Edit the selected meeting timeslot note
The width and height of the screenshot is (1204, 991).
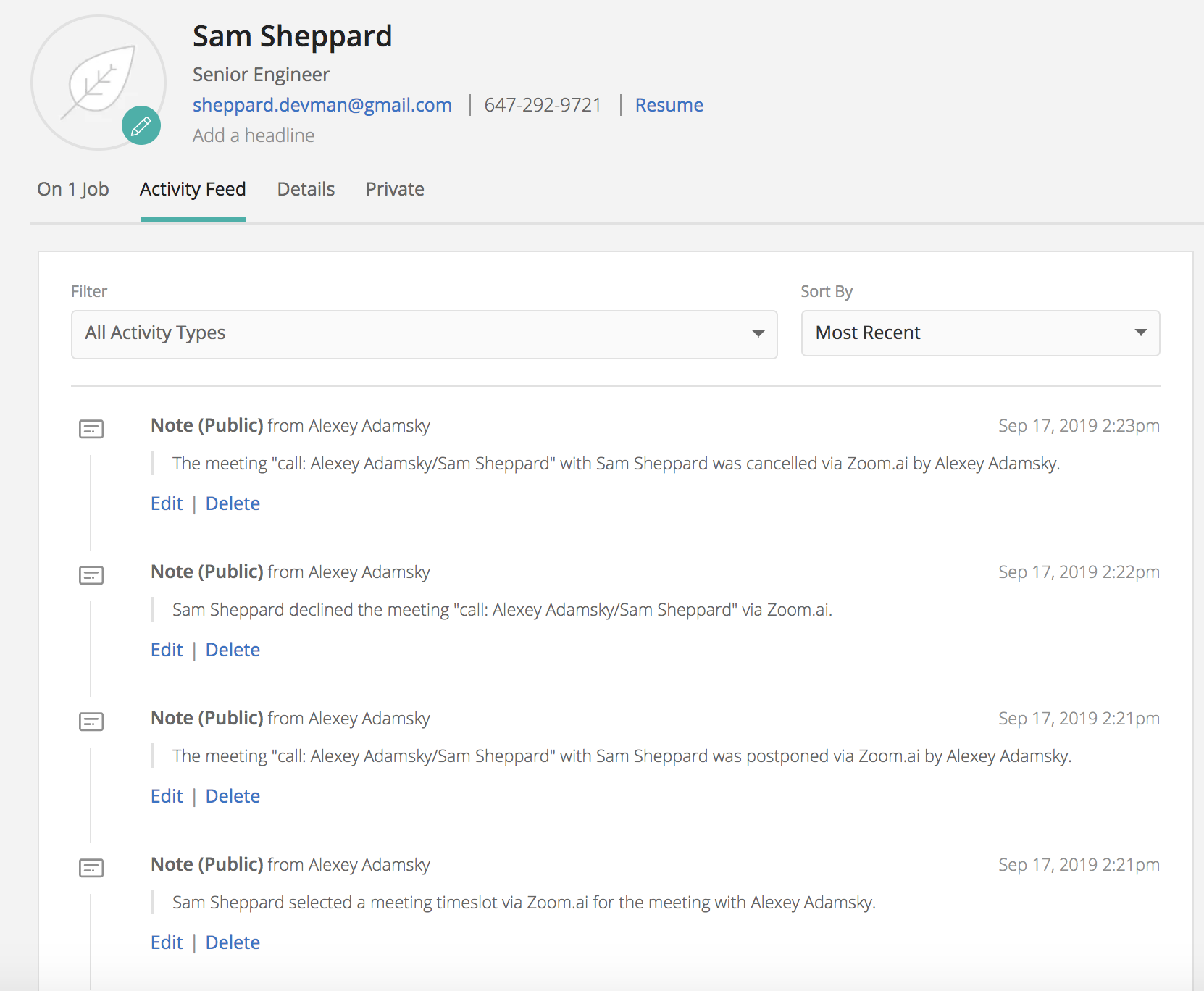pos(167,942)
